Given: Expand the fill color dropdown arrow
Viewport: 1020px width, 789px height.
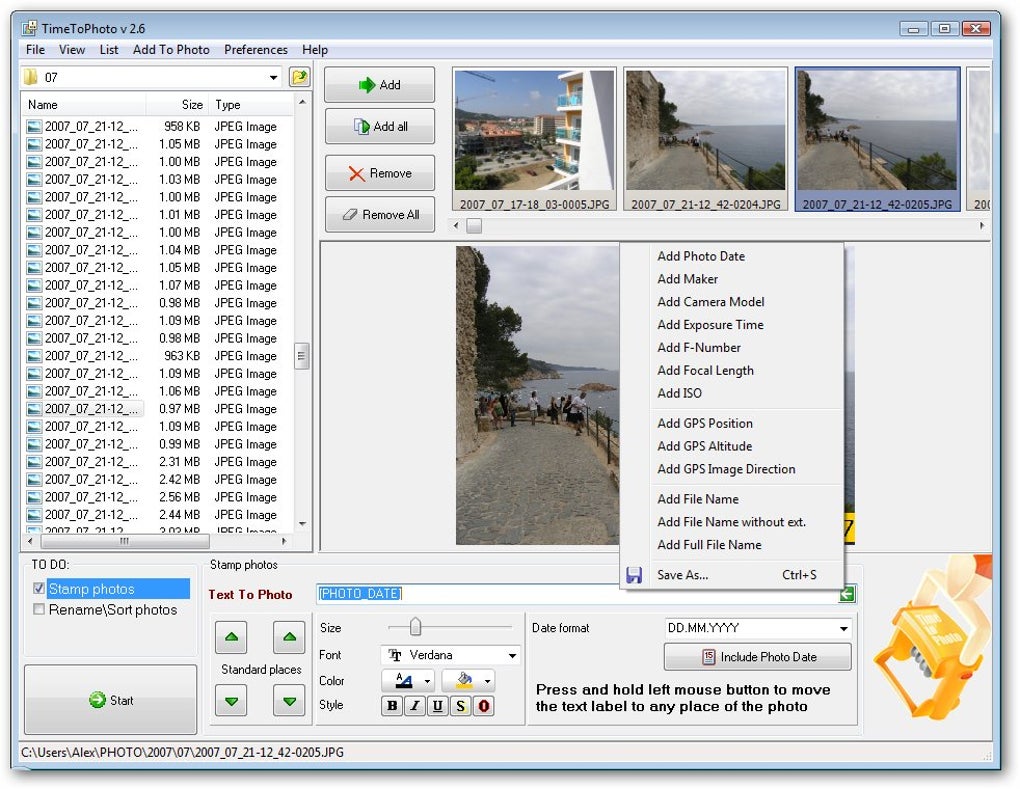Looking at the screenshot, I should (487, 682).
